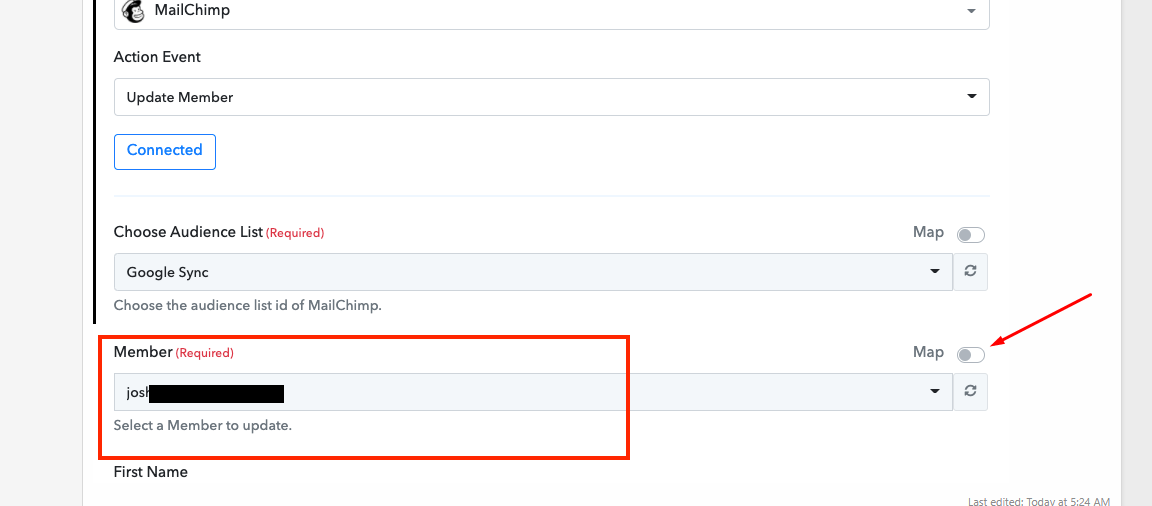Open the Member selection dropdown
Screen dimensions: 1152x506
point(533,391)
